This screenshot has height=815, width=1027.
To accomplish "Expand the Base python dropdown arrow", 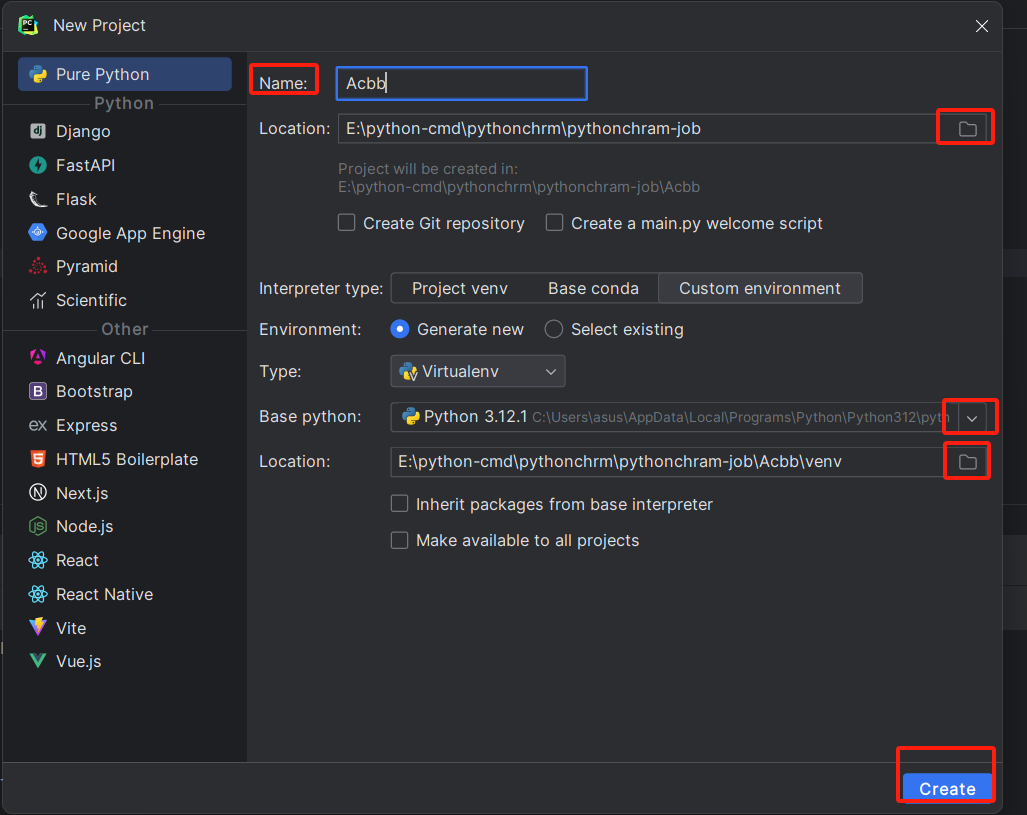I will [972, 417].
